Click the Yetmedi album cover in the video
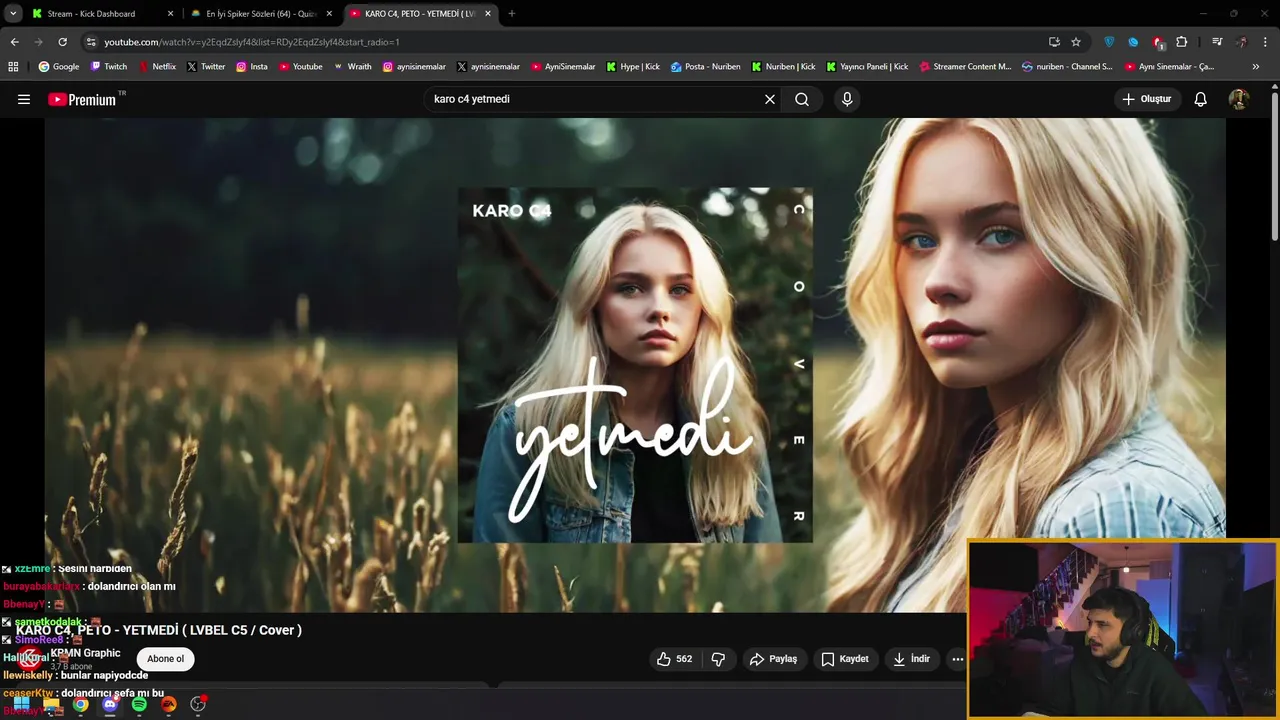 (x=635, y=365)
